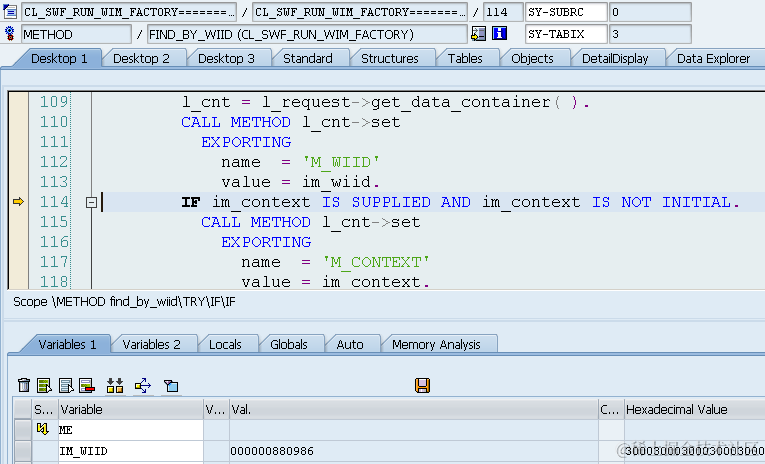The width and height of the screenshot is (765, 464).
Task: Click the gray table rows toolbar icon
Action: (65, 385)
